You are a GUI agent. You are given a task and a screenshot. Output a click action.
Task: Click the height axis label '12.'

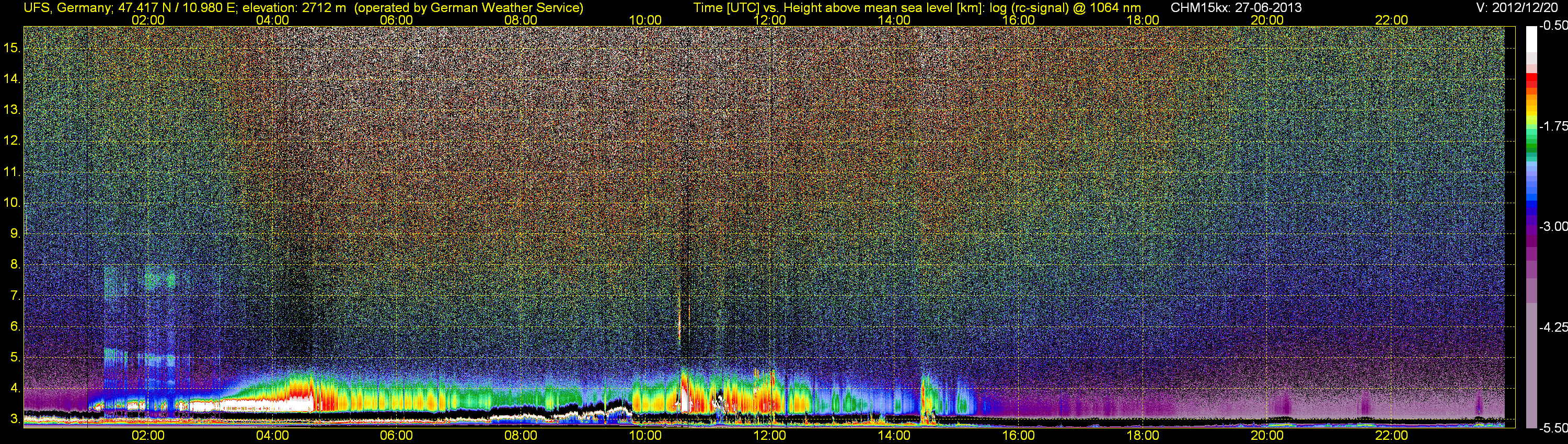12,141
